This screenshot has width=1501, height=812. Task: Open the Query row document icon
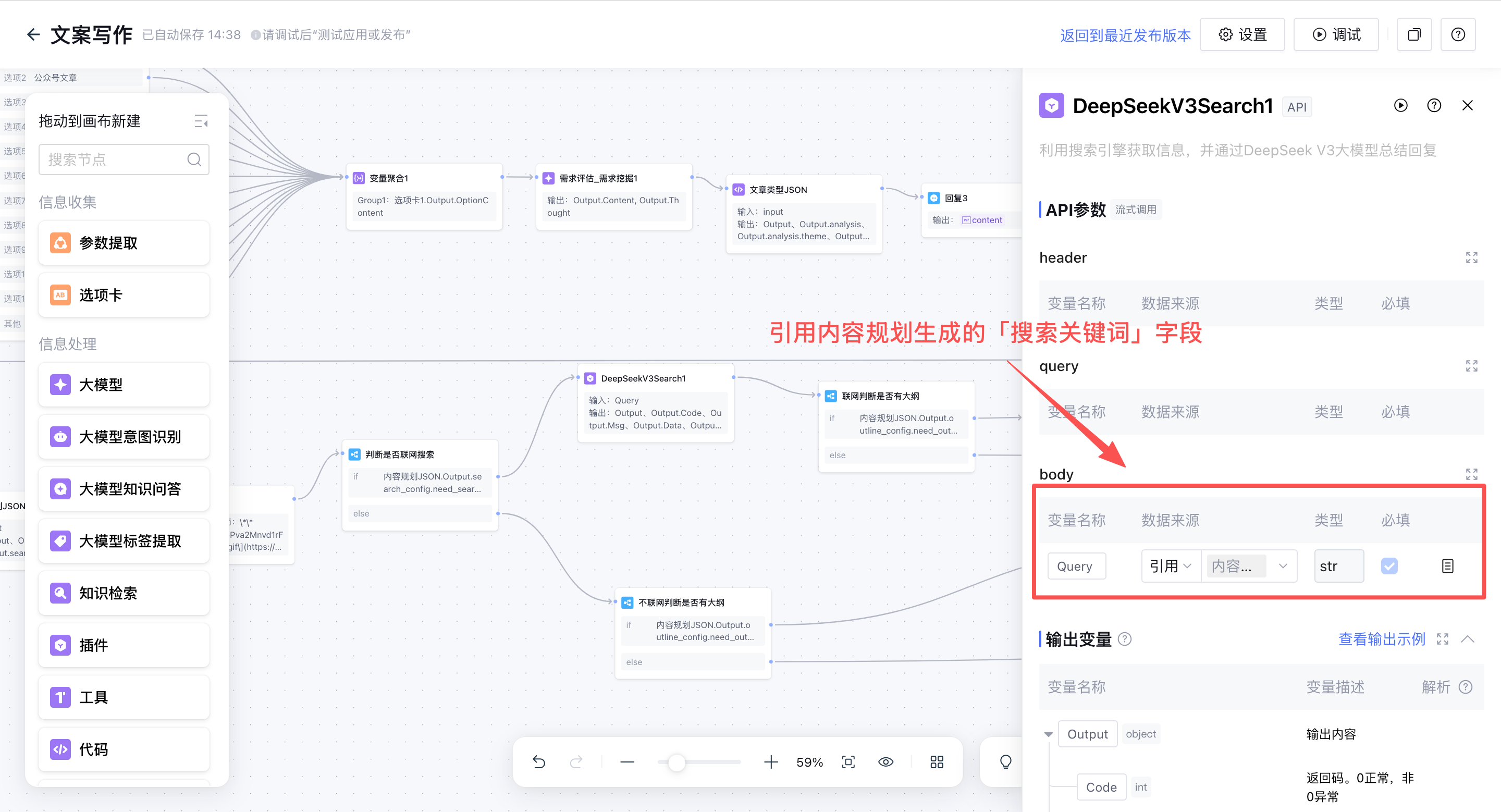tap(1447, 565)
